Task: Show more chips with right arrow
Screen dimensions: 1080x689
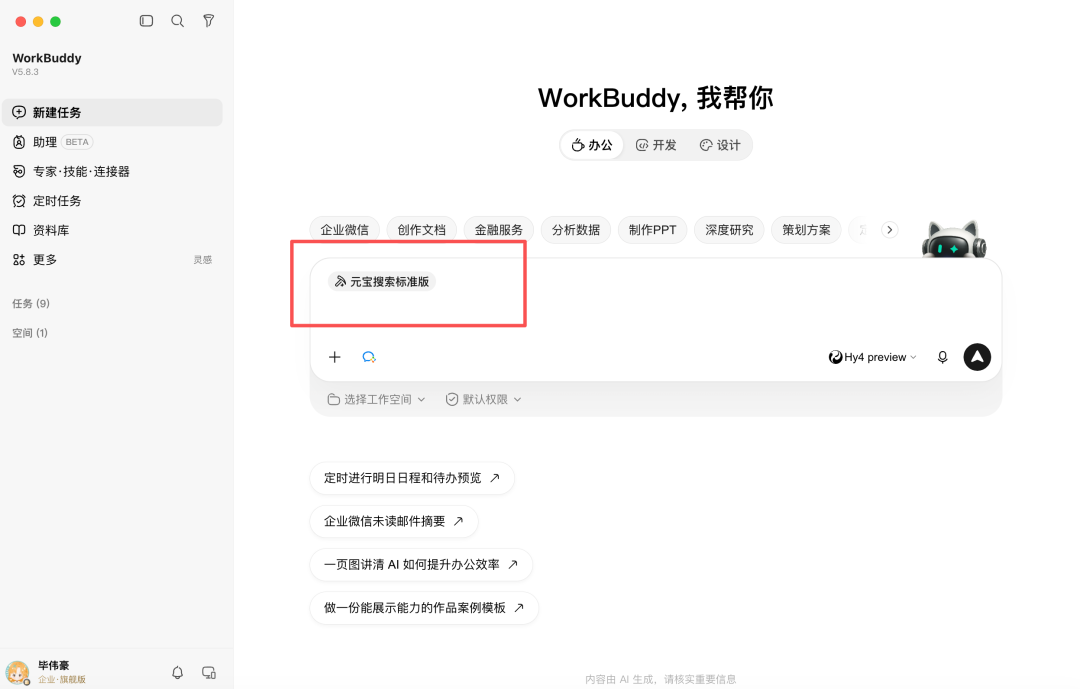Action: click(x=890, y=230)
